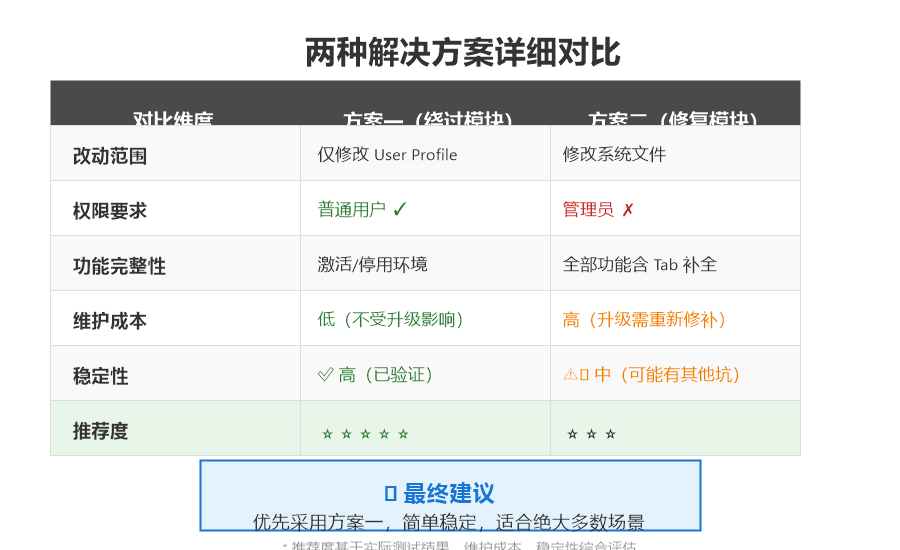Click the 方案二 column header

pyautogui.click(x=672, y=118)
